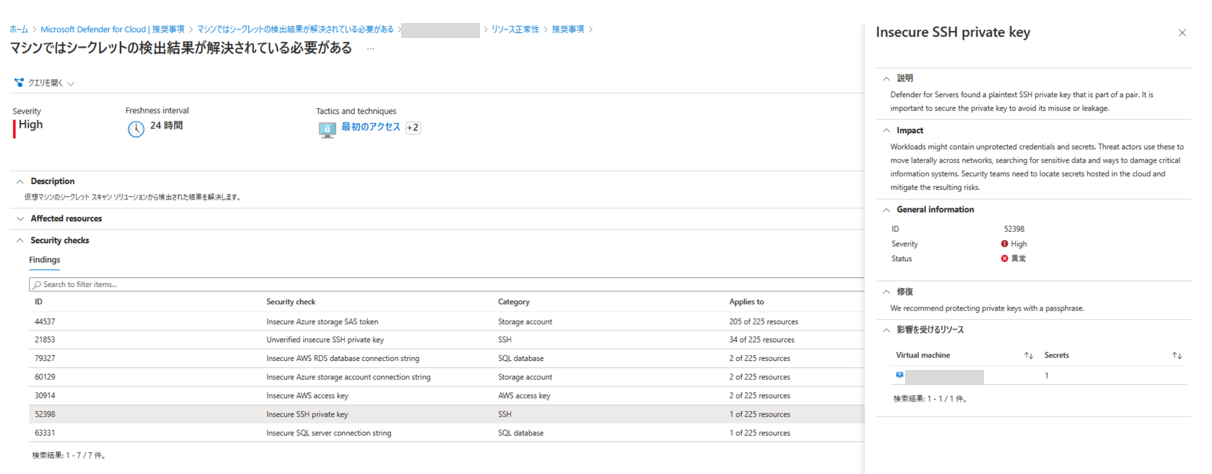Click the search magnifier icon in filter box
The width and height of the screenshot is (1212, 474).
(x=36, y=285)
